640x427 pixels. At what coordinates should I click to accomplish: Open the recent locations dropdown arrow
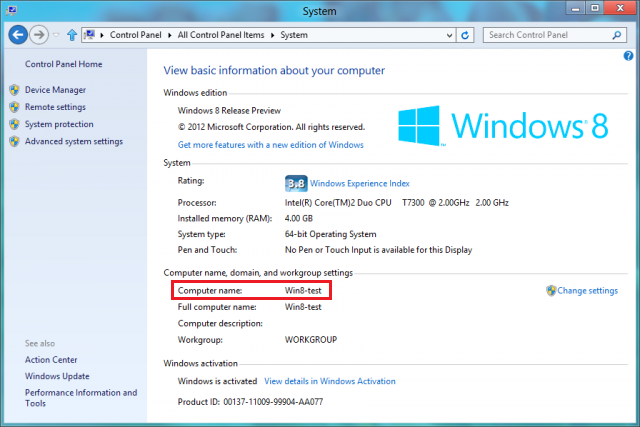point(56,35)
